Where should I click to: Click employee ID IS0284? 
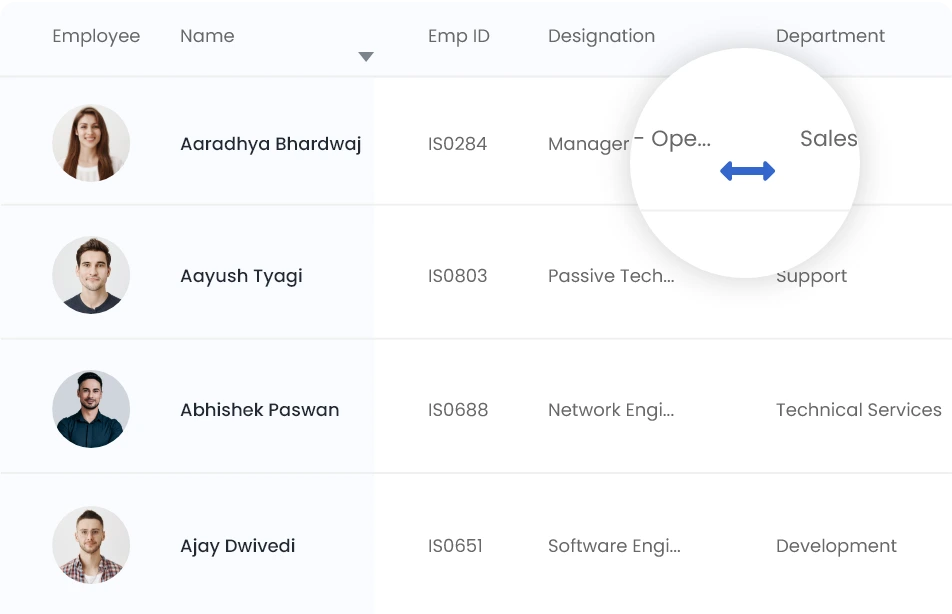coord(457,144)
